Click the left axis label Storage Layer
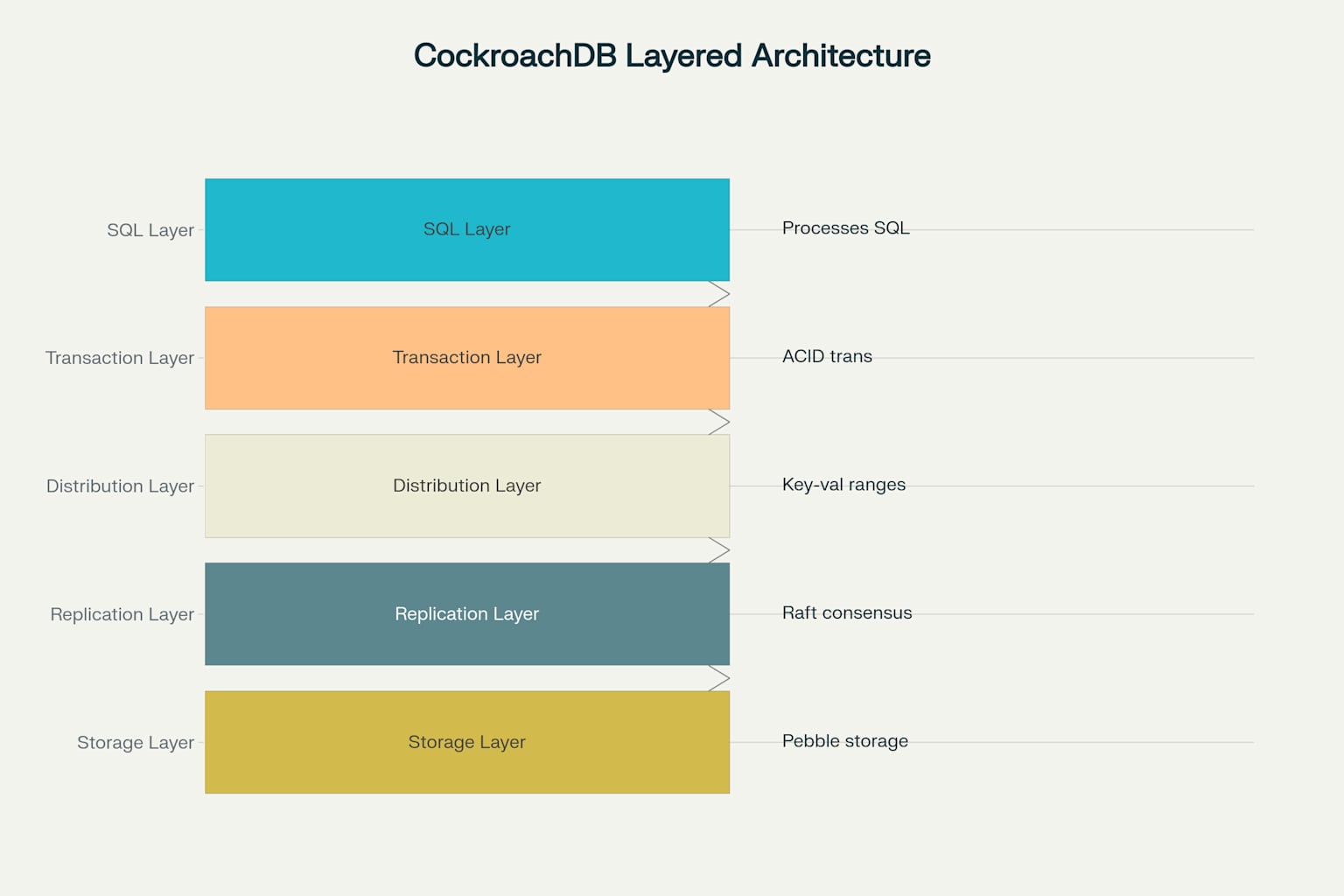The height and width of the screenshot is (896, 1344). (x=136, y=742)
